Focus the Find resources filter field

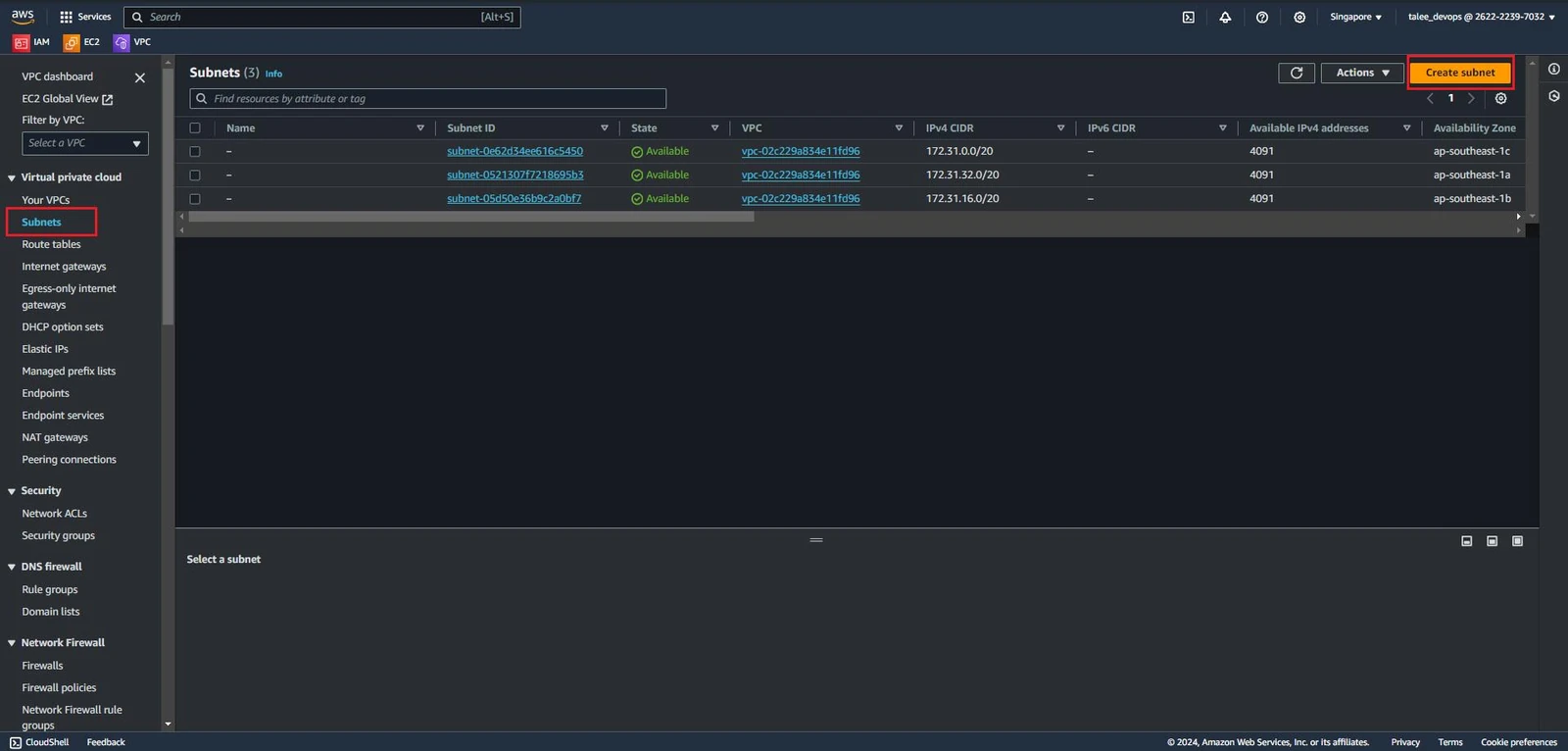[x=427, y=99]
